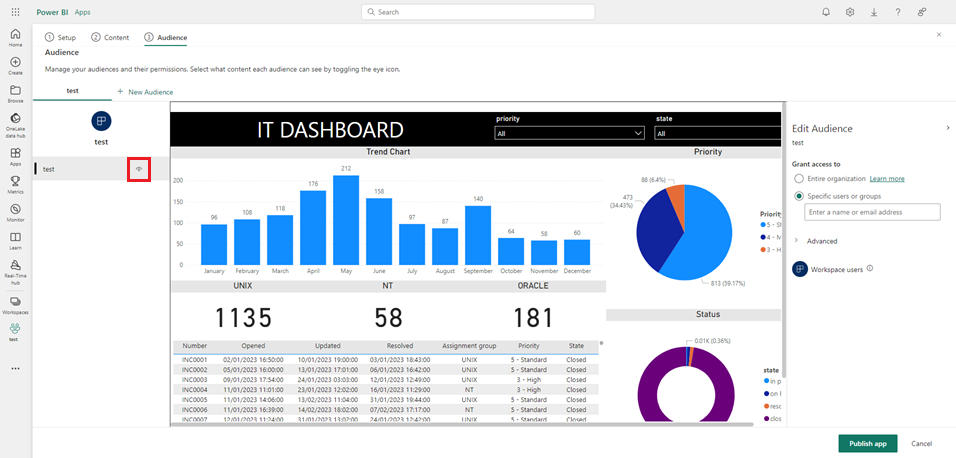The height and width of the screenshot is (458, 956).
Task: Click the name or email address field
Action: pos(873,212)
